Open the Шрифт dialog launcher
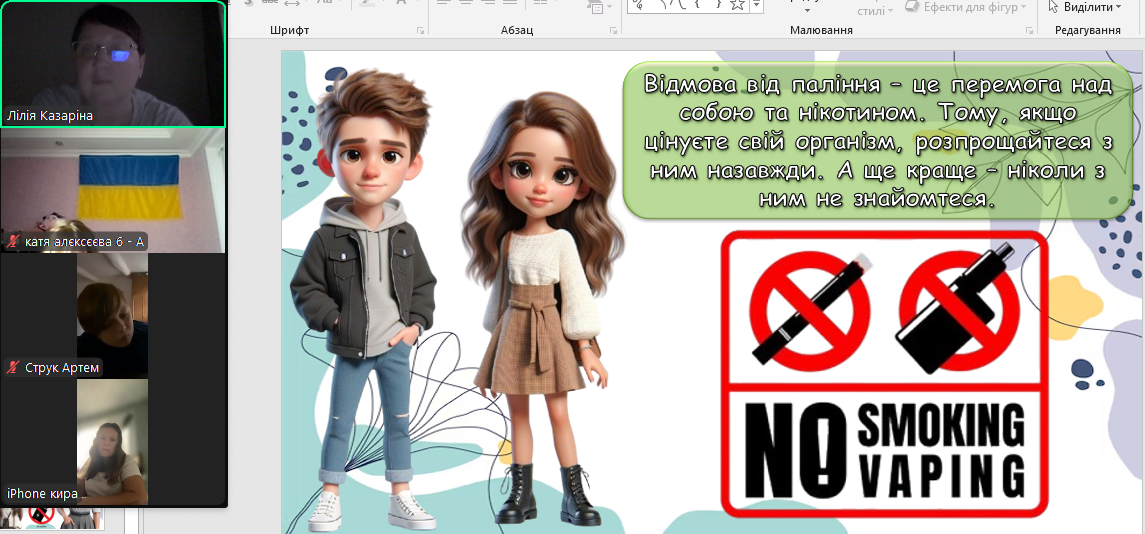1145x534 pixels. point(420,31)
